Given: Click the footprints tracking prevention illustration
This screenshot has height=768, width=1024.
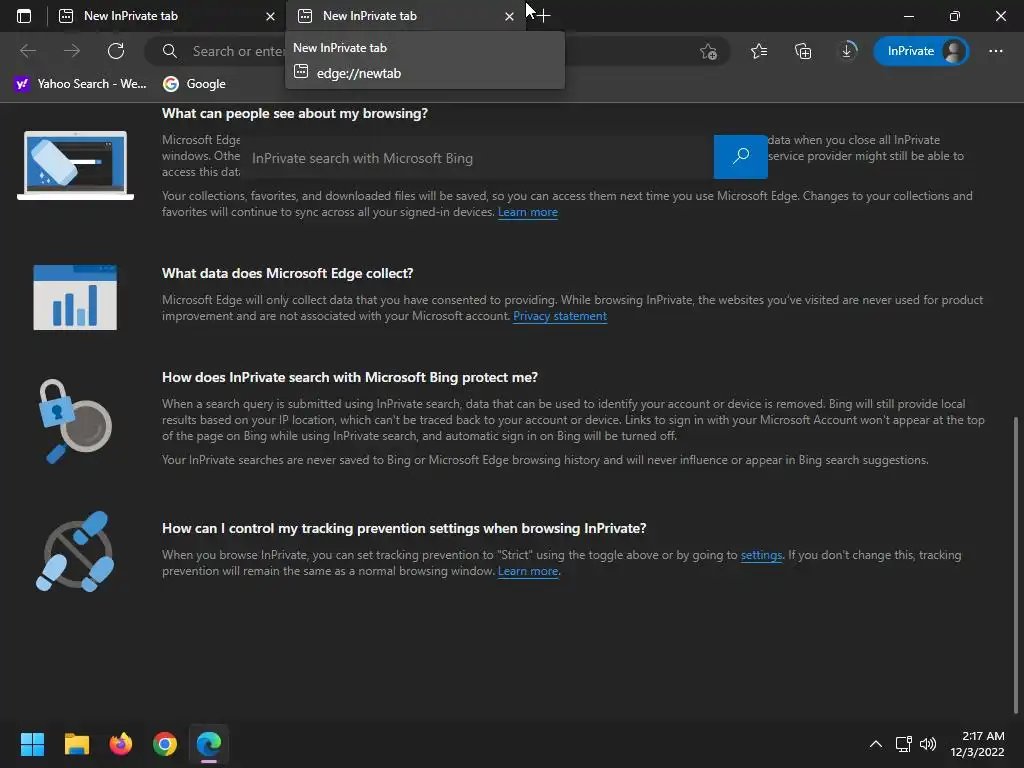Looking at the screenshot, I should 76,552.
